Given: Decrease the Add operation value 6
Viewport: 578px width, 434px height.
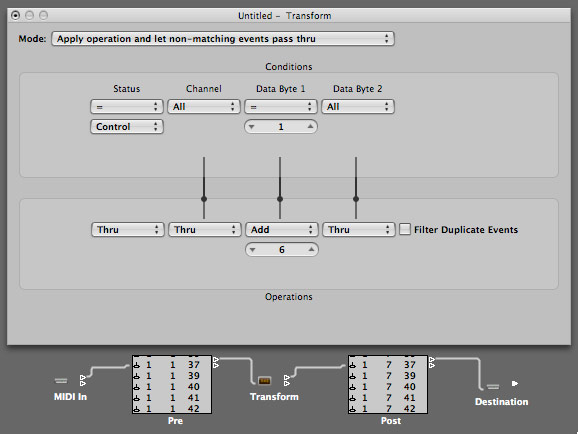Looking at the screenshot, I should tap(253, 250).
